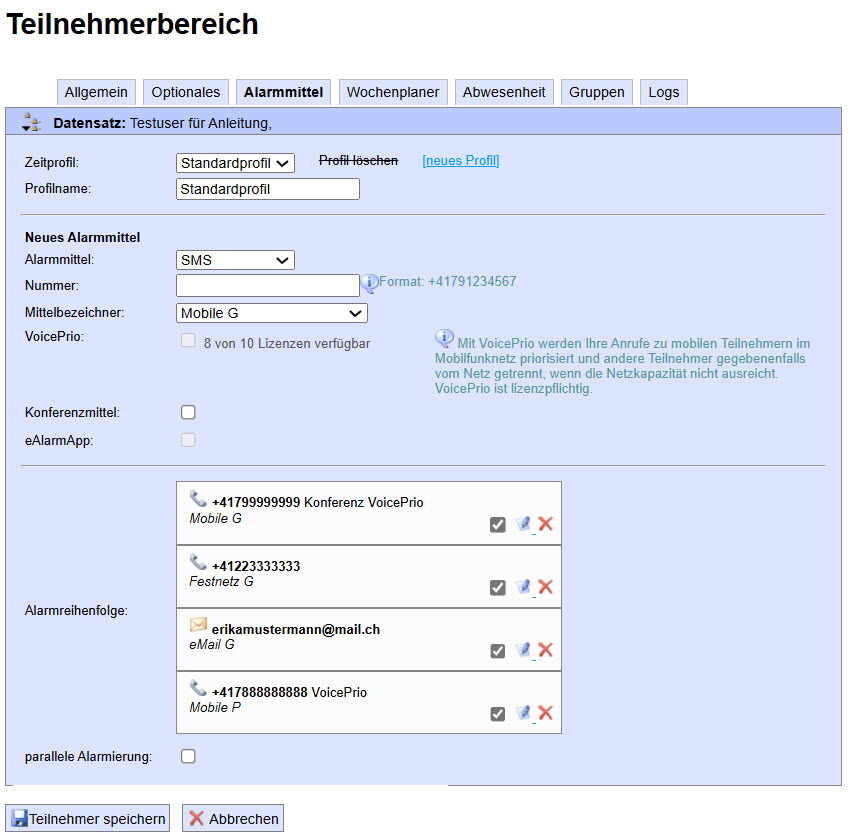Focus the Profilname input field
Screen dimensions: 858x837
pyautogui.click(x=268, y=189)
